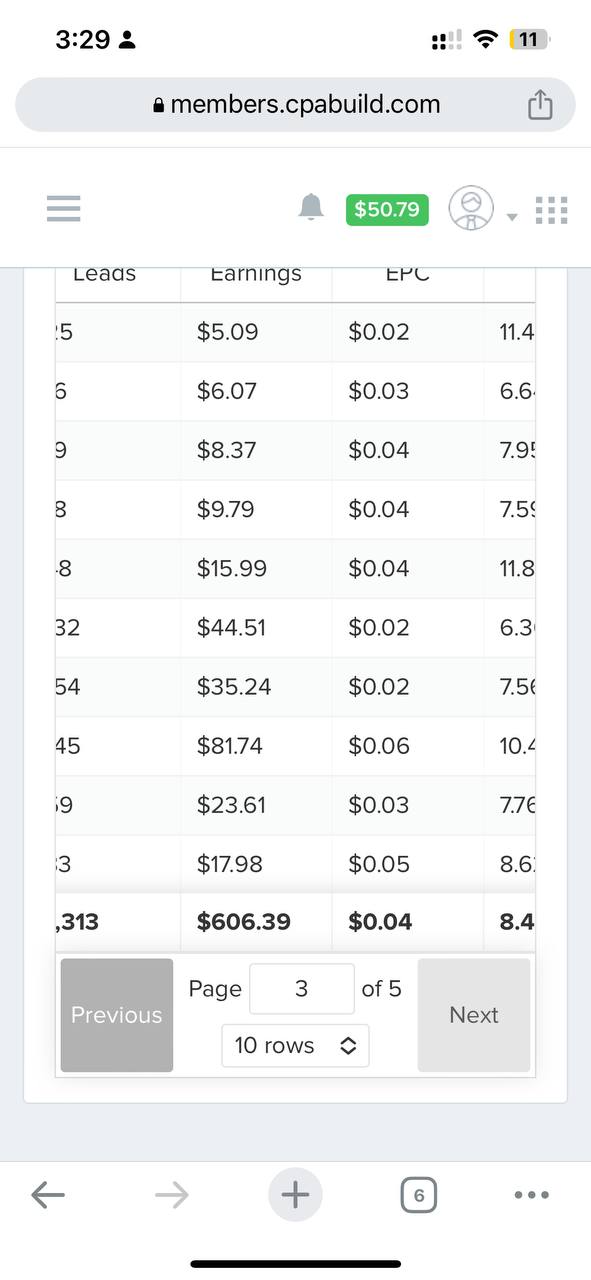
Task: Go to Next page
Action: pos(474,1015)
